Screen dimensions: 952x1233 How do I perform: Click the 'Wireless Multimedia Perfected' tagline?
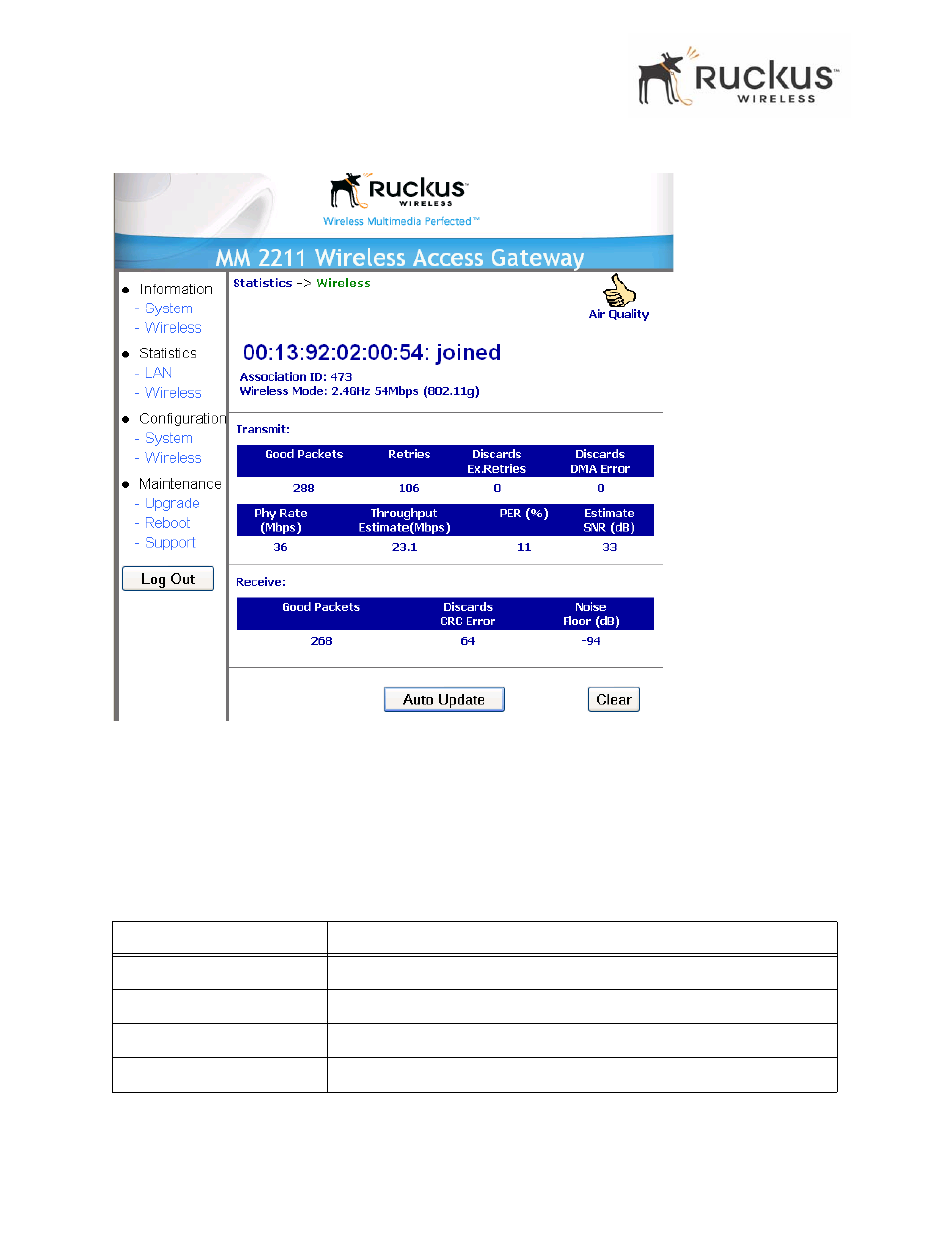click(x=401, y=221)
